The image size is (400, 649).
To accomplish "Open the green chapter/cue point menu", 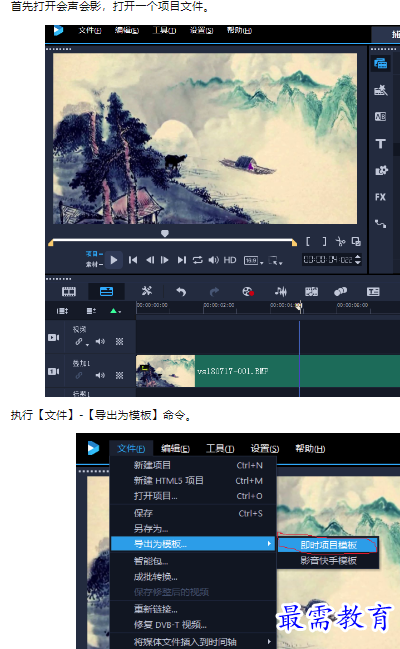I will 115,311.
